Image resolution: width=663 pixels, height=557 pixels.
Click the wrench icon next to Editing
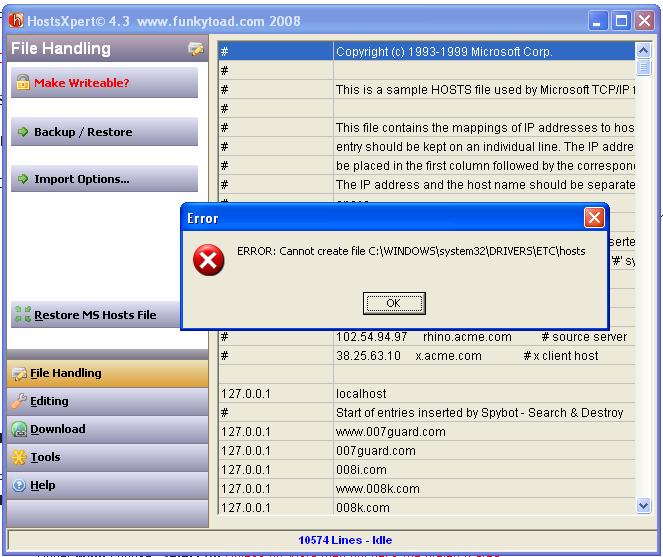point(19,401)
